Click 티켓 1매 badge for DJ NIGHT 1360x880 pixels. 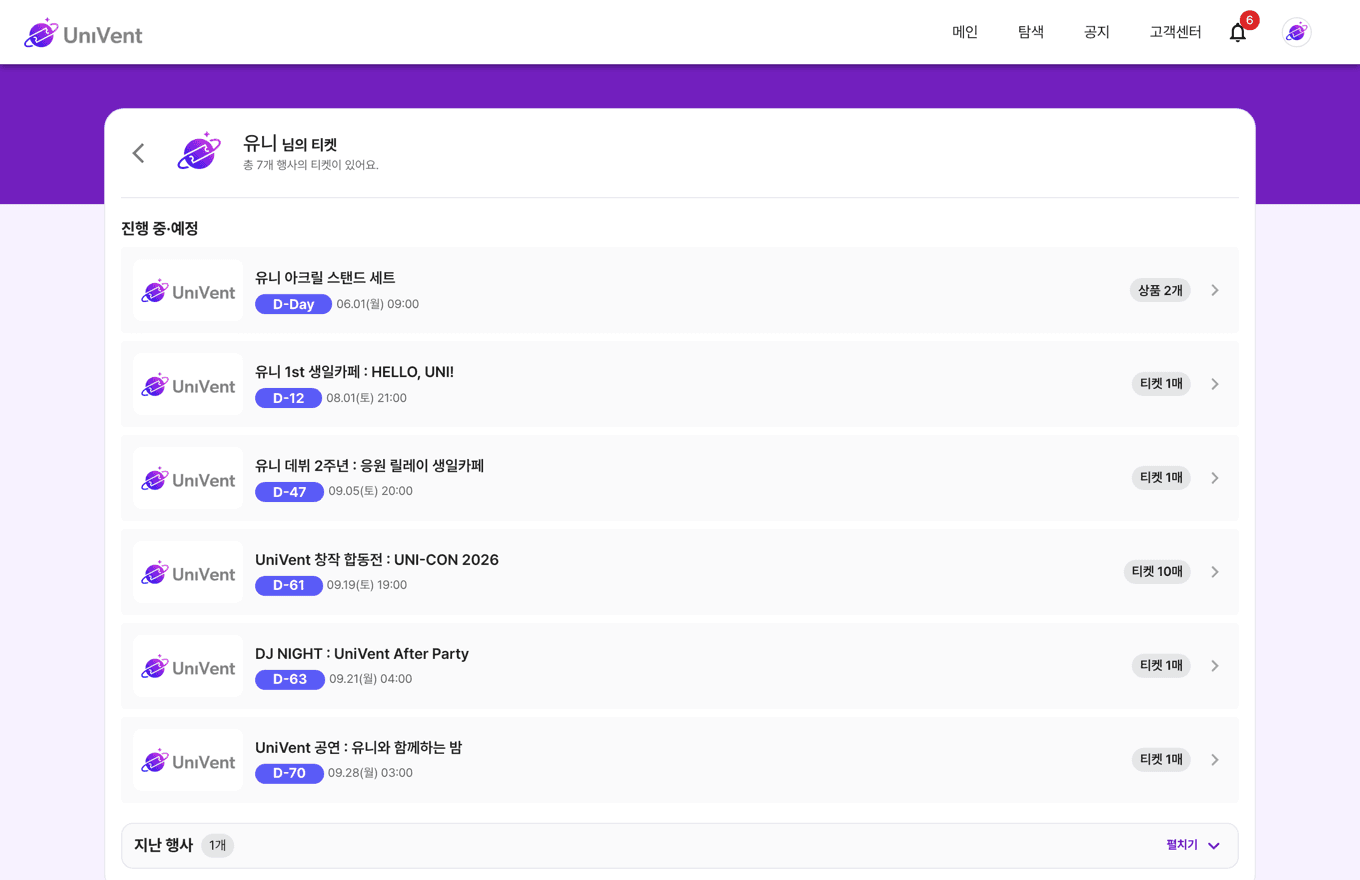[x=1161, y=666]
